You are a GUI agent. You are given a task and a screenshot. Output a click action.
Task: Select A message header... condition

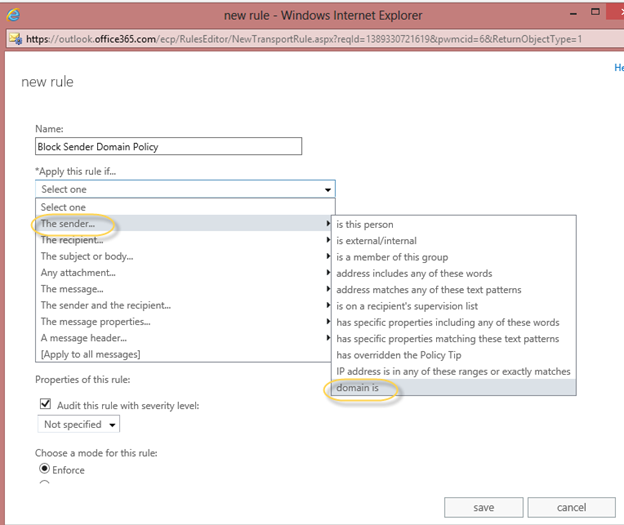tap(183, 338)
